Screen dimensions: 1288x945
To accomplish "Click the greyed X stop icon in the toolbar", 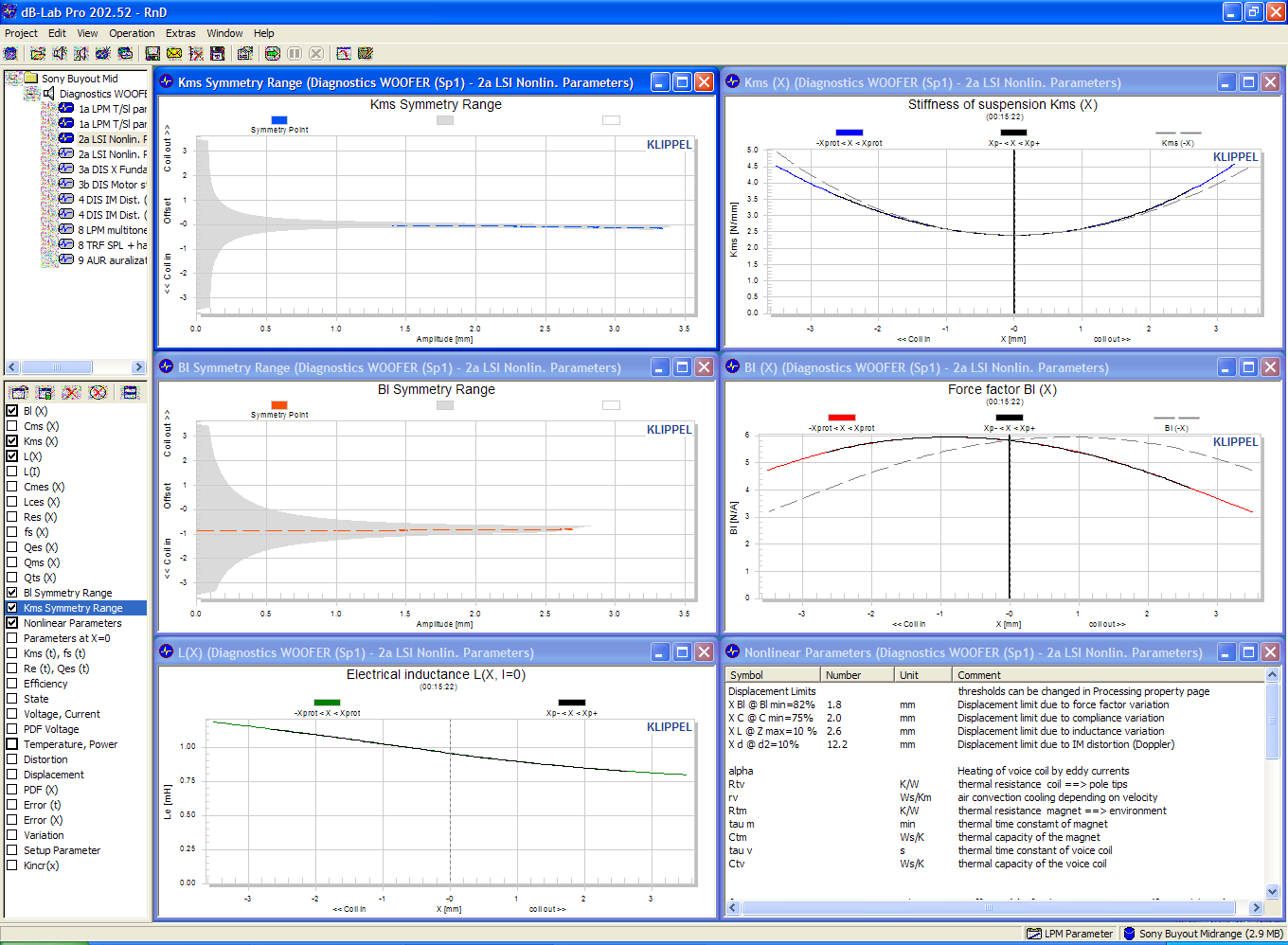I will tap(316, 53).
